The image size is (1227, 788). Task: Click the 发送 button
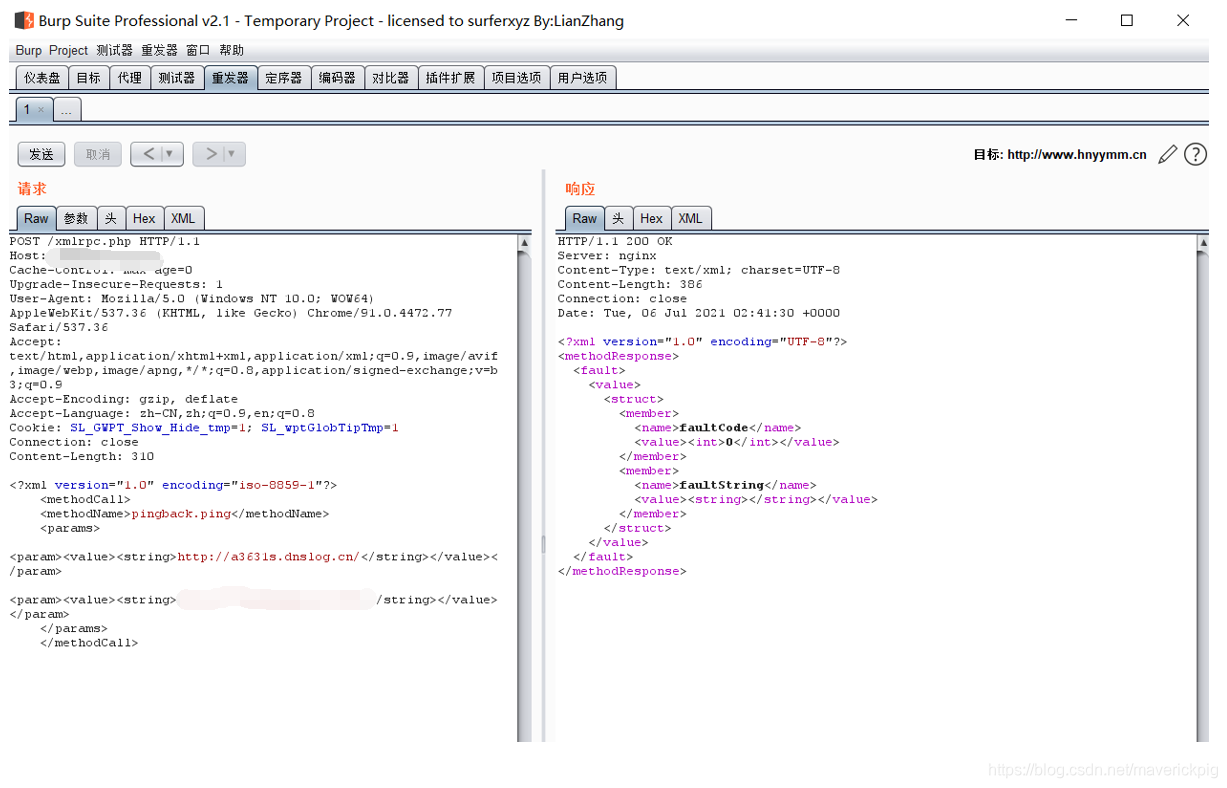(x=41, y=154)
